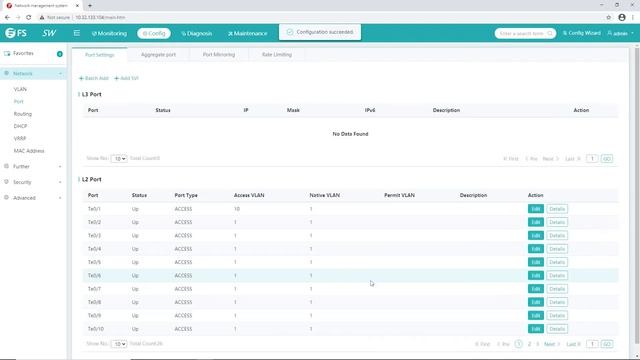
Task: View details of port Te0/5
Action: (557, 262)
